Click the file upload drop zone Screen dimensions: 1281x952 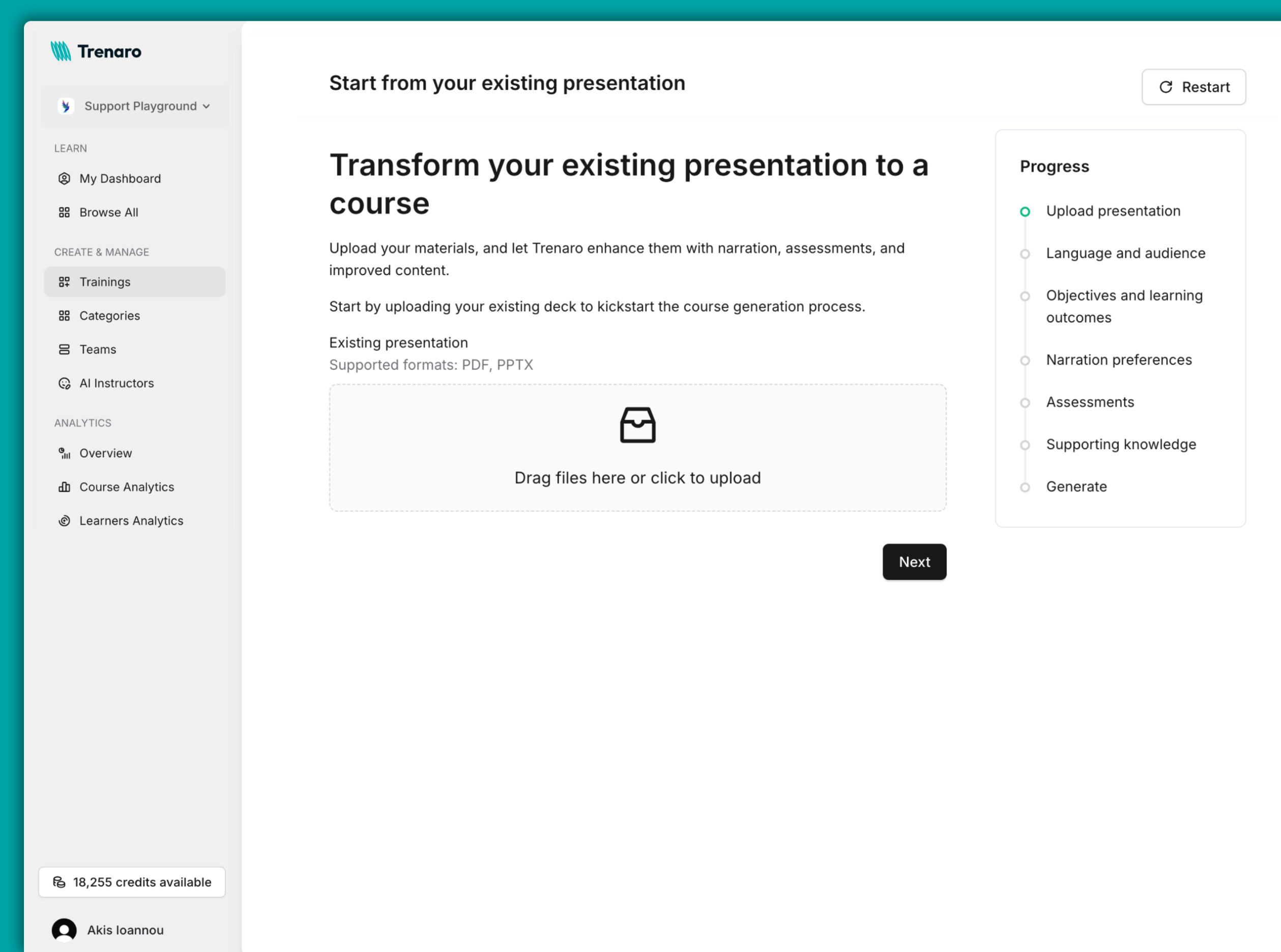(x=637, y=448)
